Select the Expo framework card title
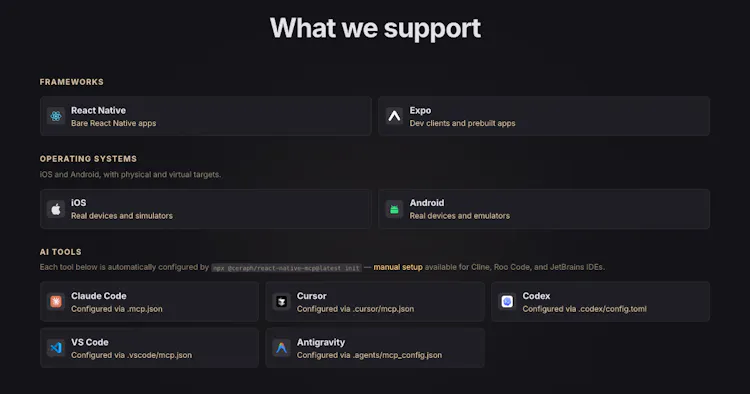The height and width of the screenshot is (394, 750). [420, 110]
